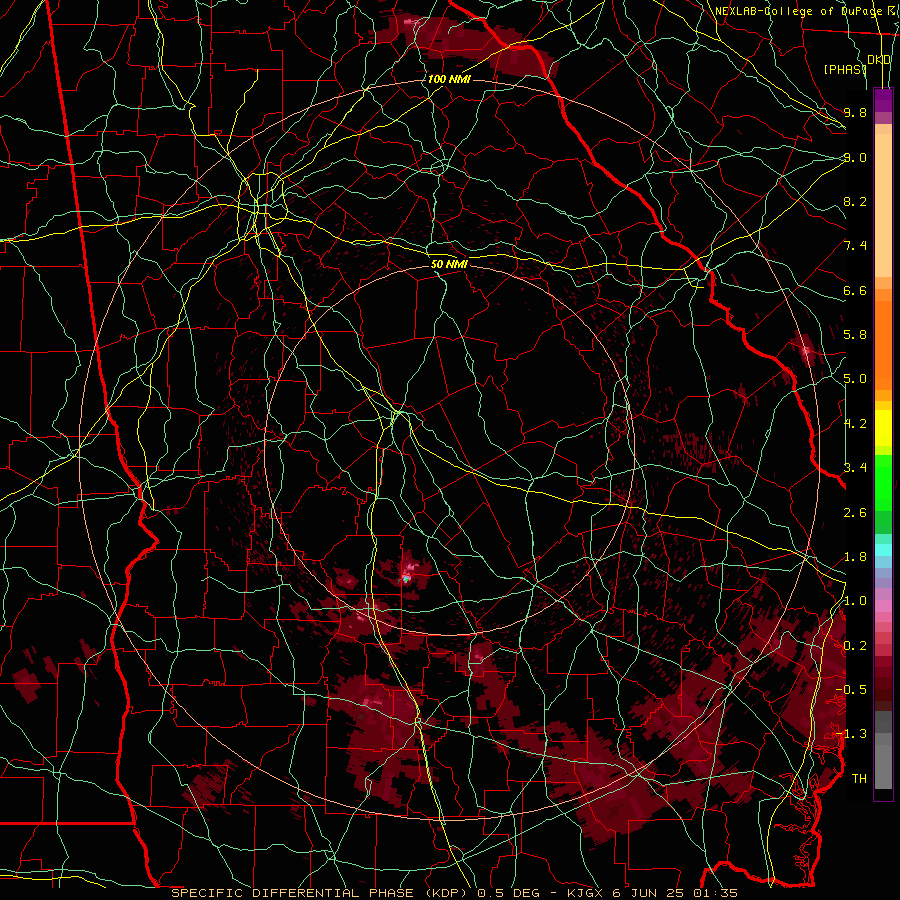Image resolution: width=900 pixels, height=900 pixels.
Task: Click the "100 NMI" range ring label
Action: [x=449, y=79]
